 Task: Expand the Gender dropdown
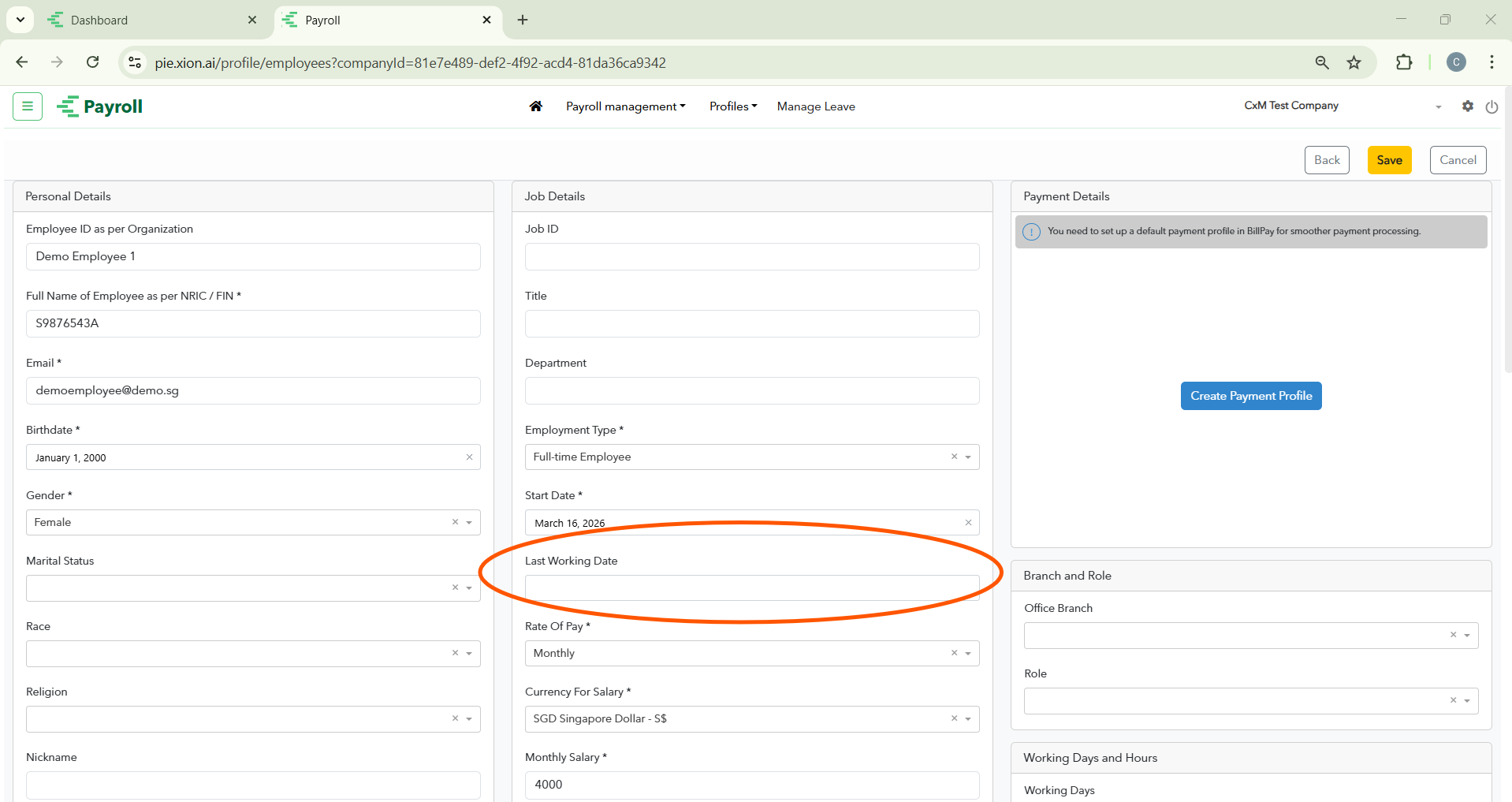click(x=469, y=522)
